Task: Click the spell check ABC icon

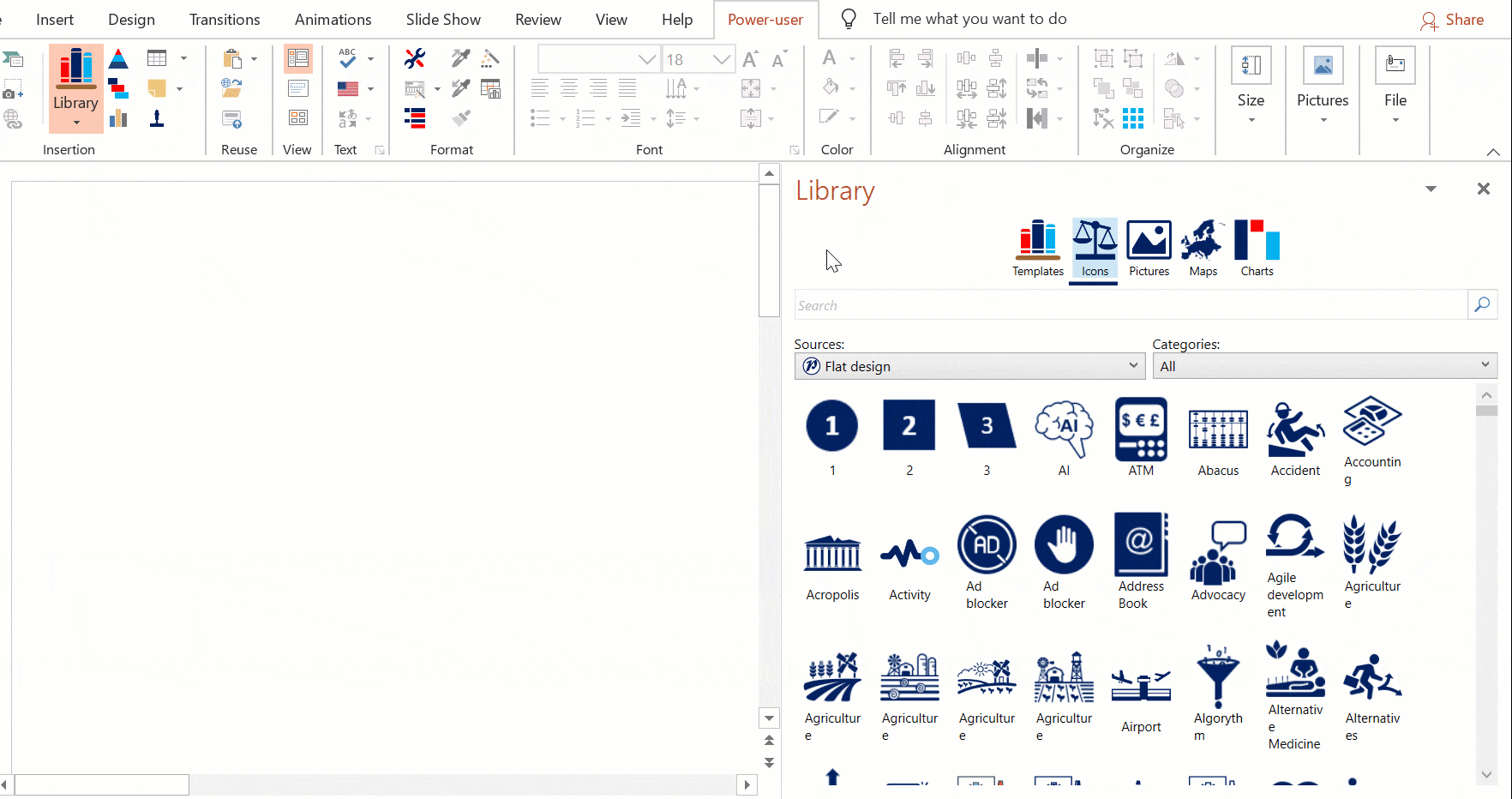Action: tap(347, 58)
